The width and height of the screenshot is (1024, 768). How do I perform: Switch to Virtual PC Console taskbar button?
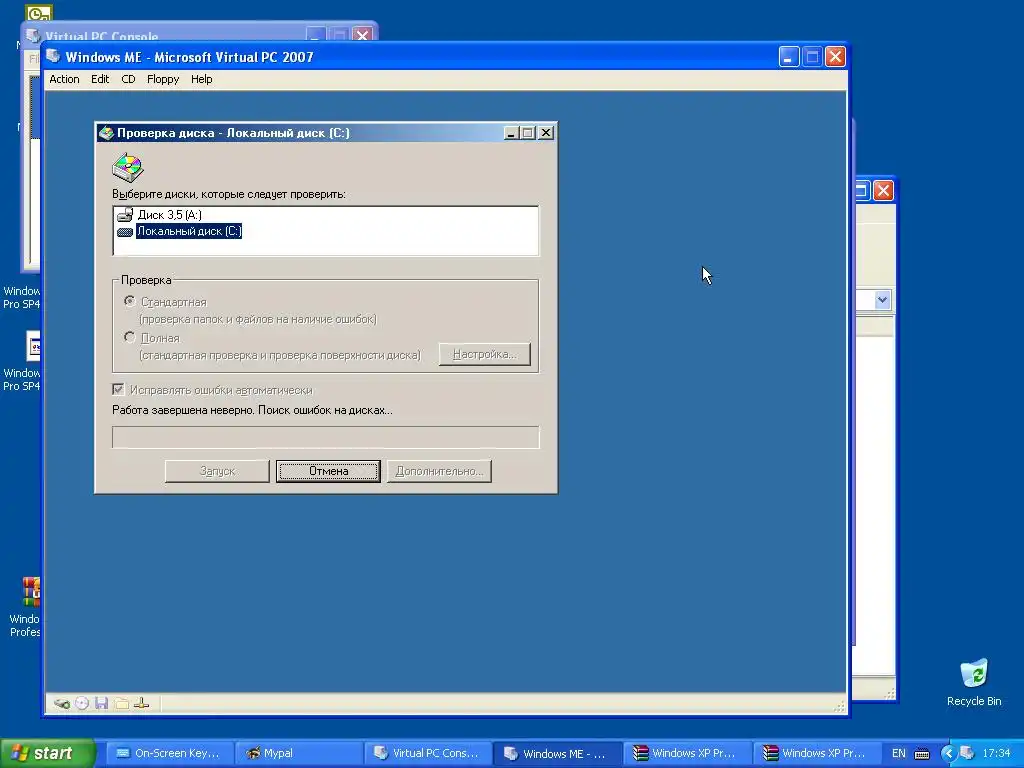point(426,753)
